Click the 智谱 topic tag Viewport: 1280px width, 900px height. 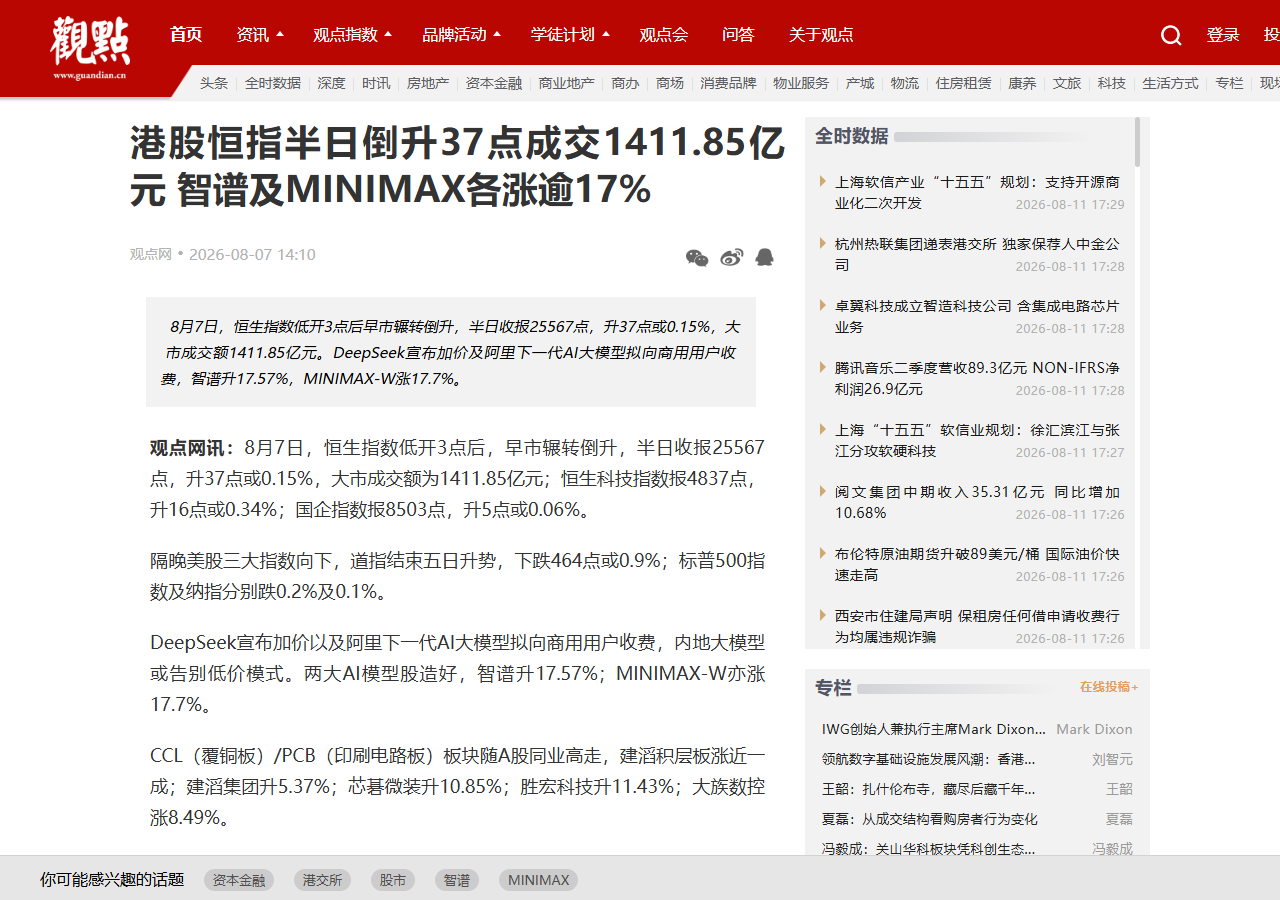pos(457,880)
